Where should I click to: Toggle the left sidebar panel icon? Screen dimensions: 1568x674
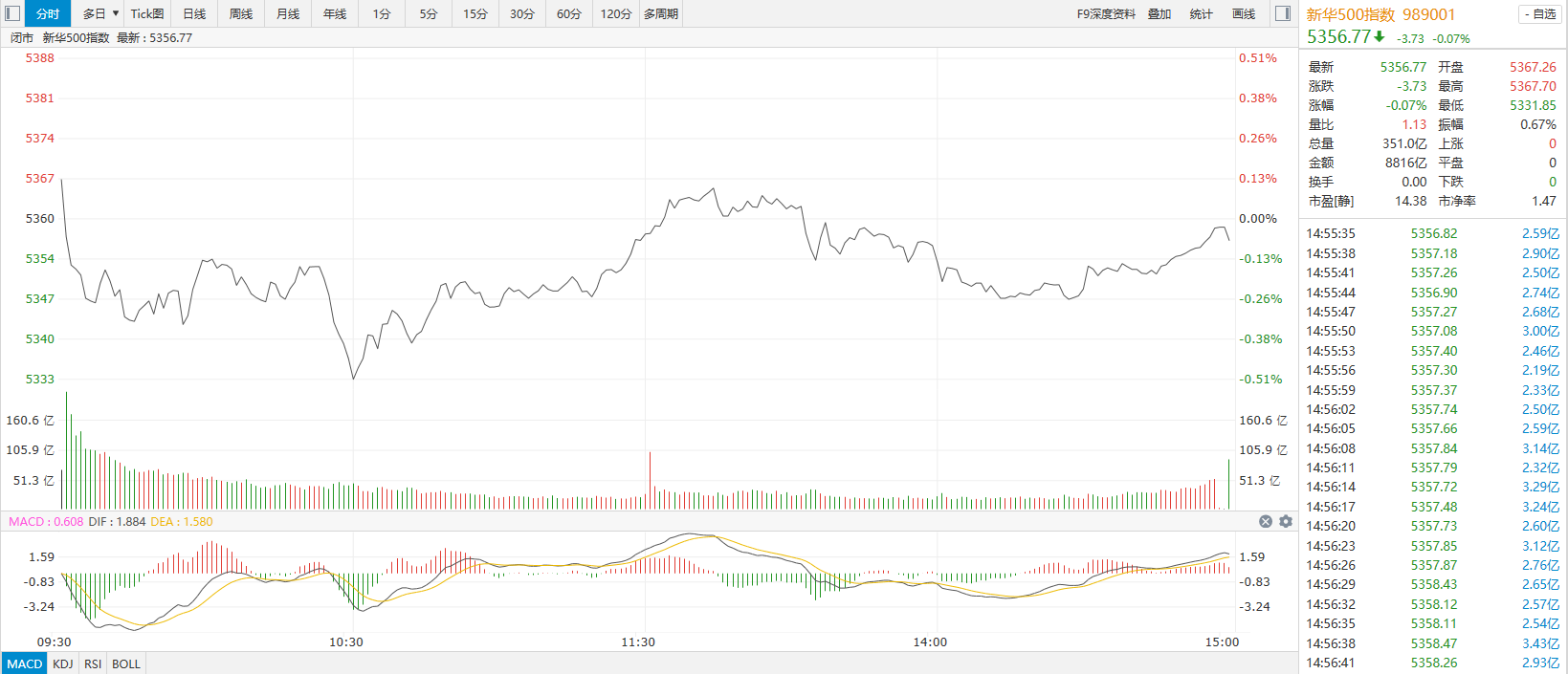click(x=11, y=13)
